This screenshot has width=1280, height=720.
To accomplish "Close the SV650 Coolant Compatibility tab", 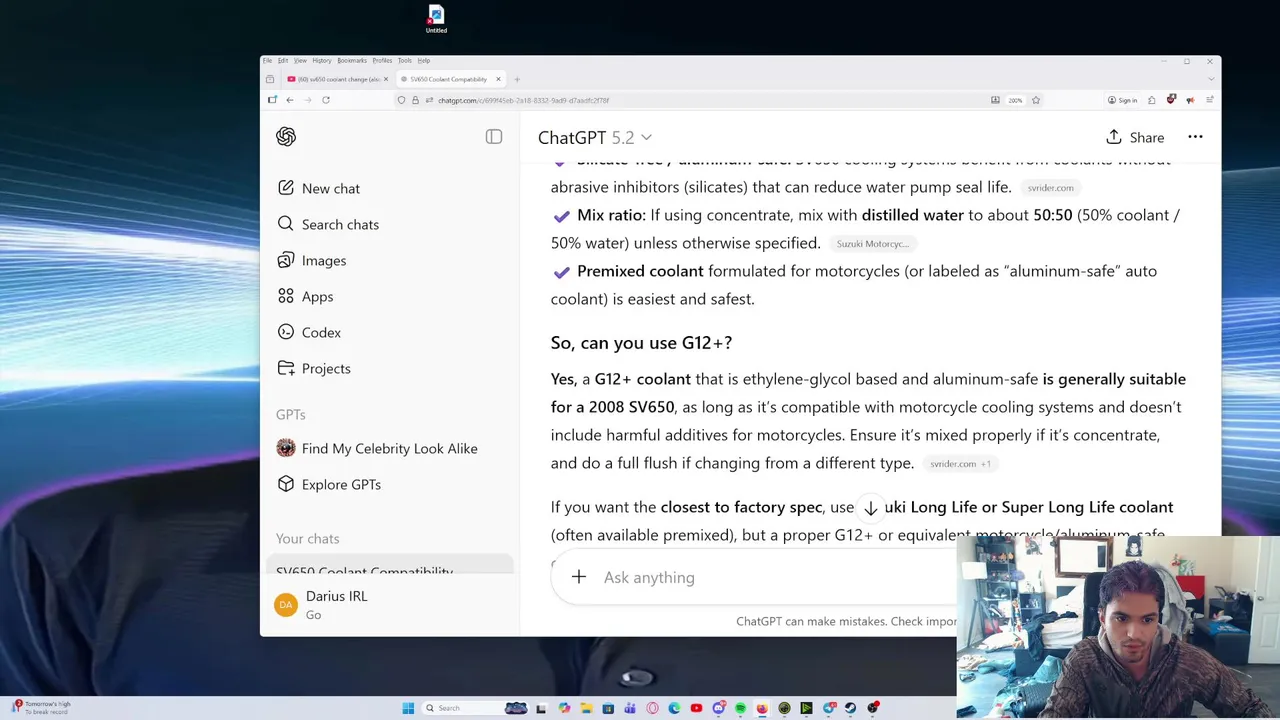I will tap(498, 79).
